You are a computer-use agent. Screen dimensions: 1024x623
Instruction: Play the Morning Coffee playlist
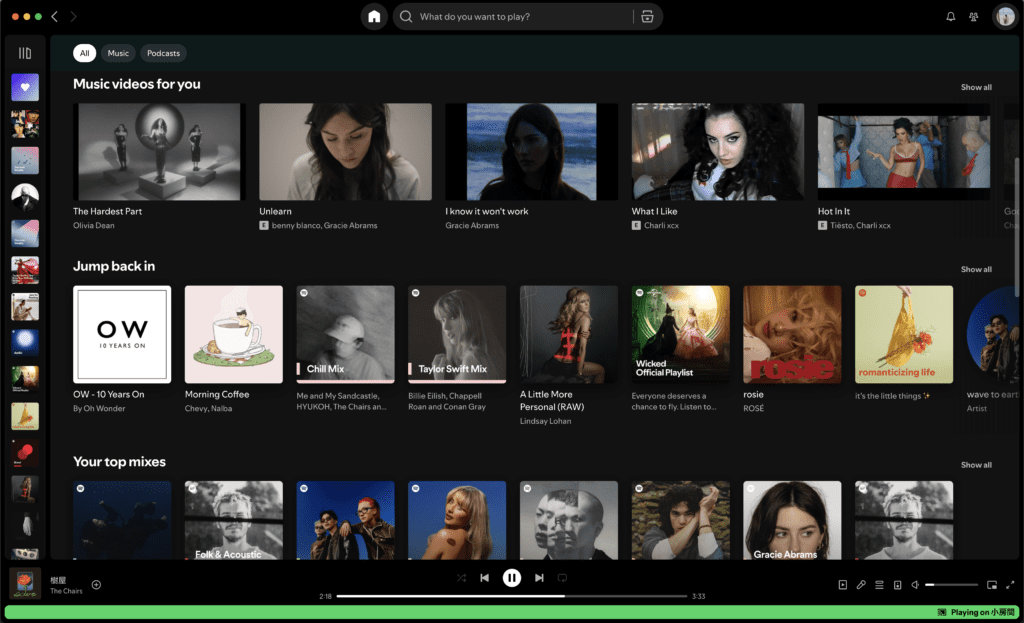point(233,334)
